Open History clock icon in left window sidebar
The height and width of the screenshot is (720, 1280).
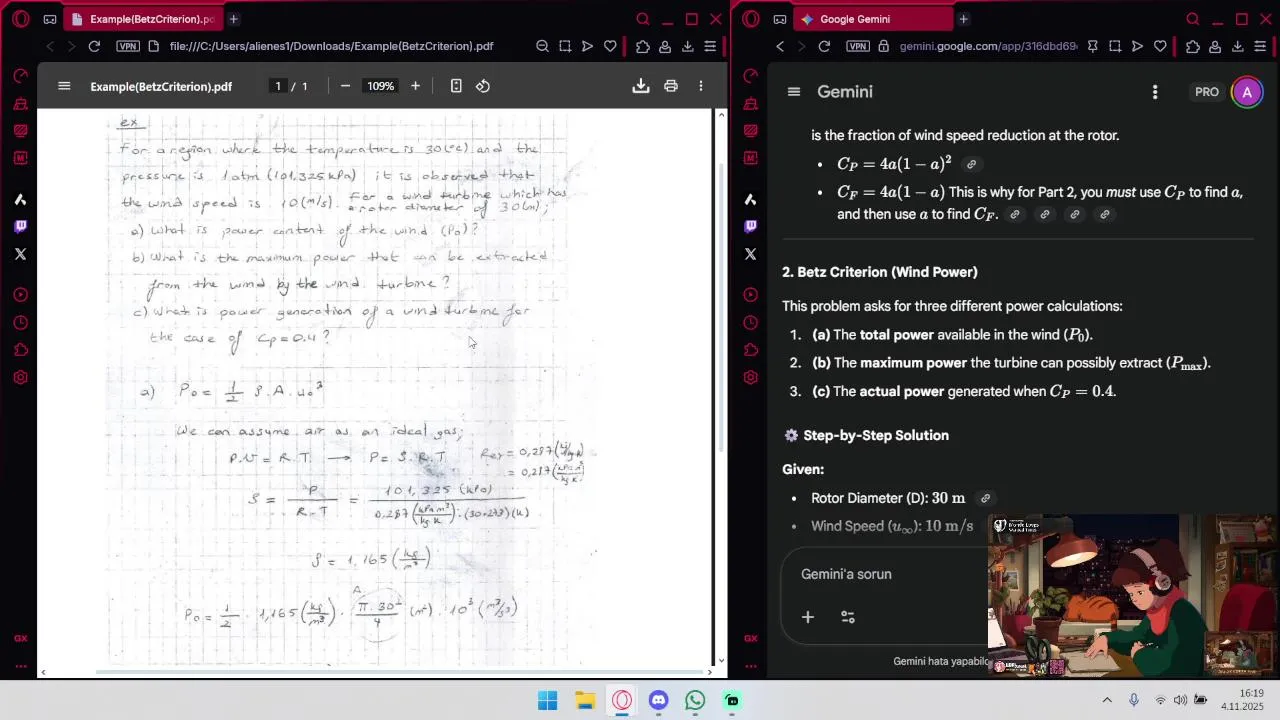pyautogui.click(x=21, y=323)
